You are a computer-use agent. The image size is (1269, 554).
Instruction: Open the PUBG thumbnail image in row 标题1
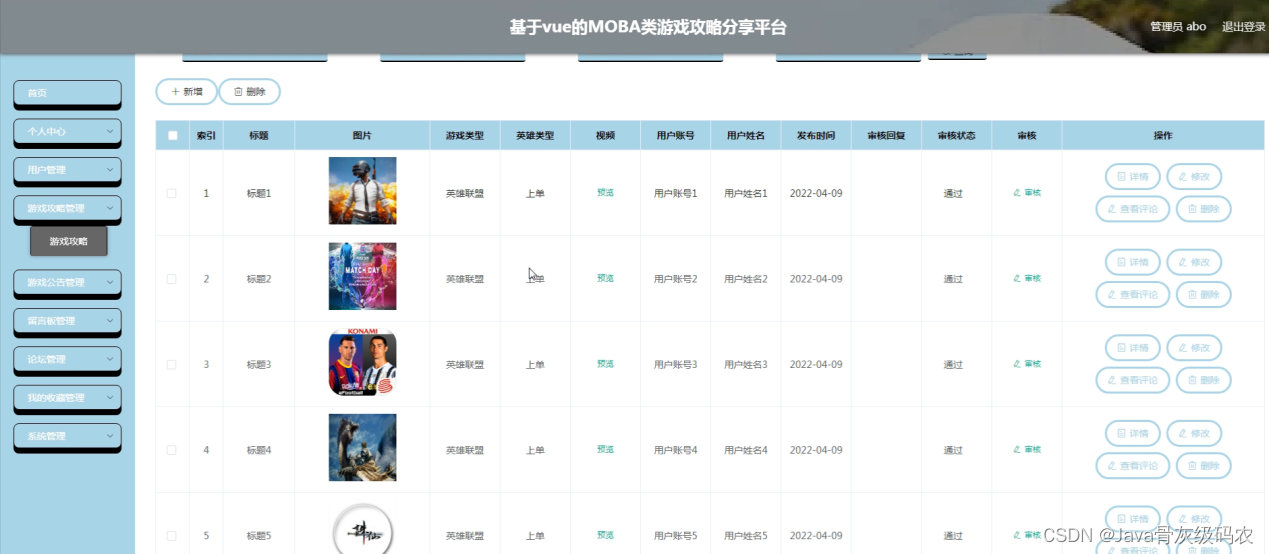pos(362,191)
